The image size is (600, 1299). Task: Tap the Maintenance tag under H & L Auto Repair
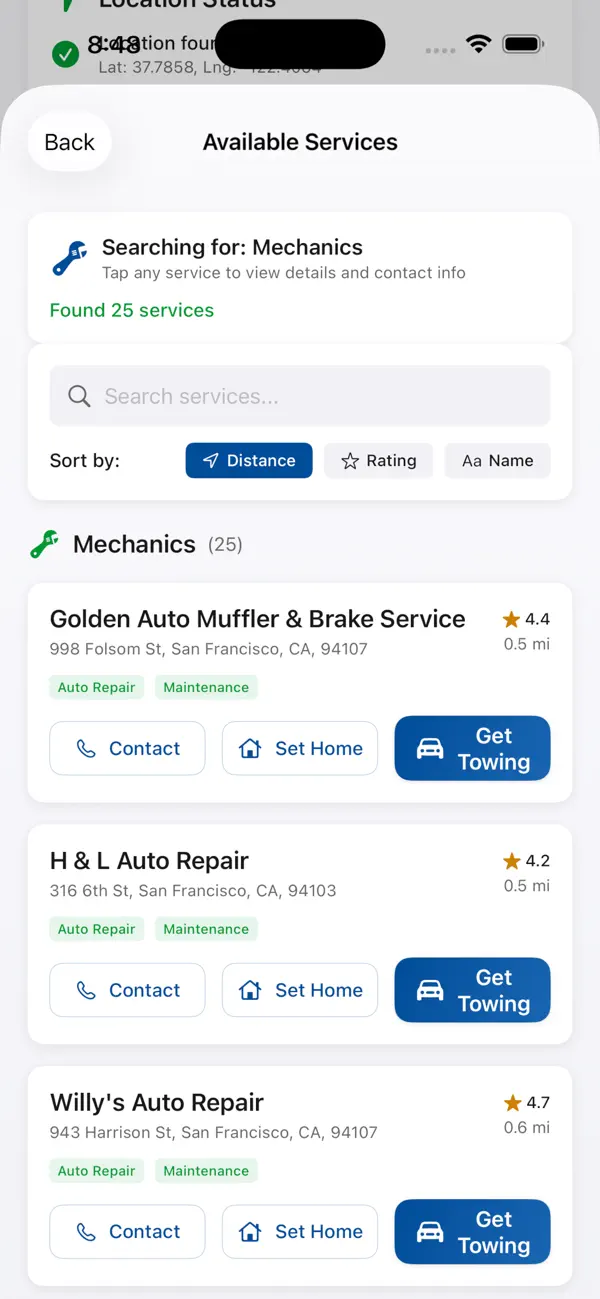206,929
